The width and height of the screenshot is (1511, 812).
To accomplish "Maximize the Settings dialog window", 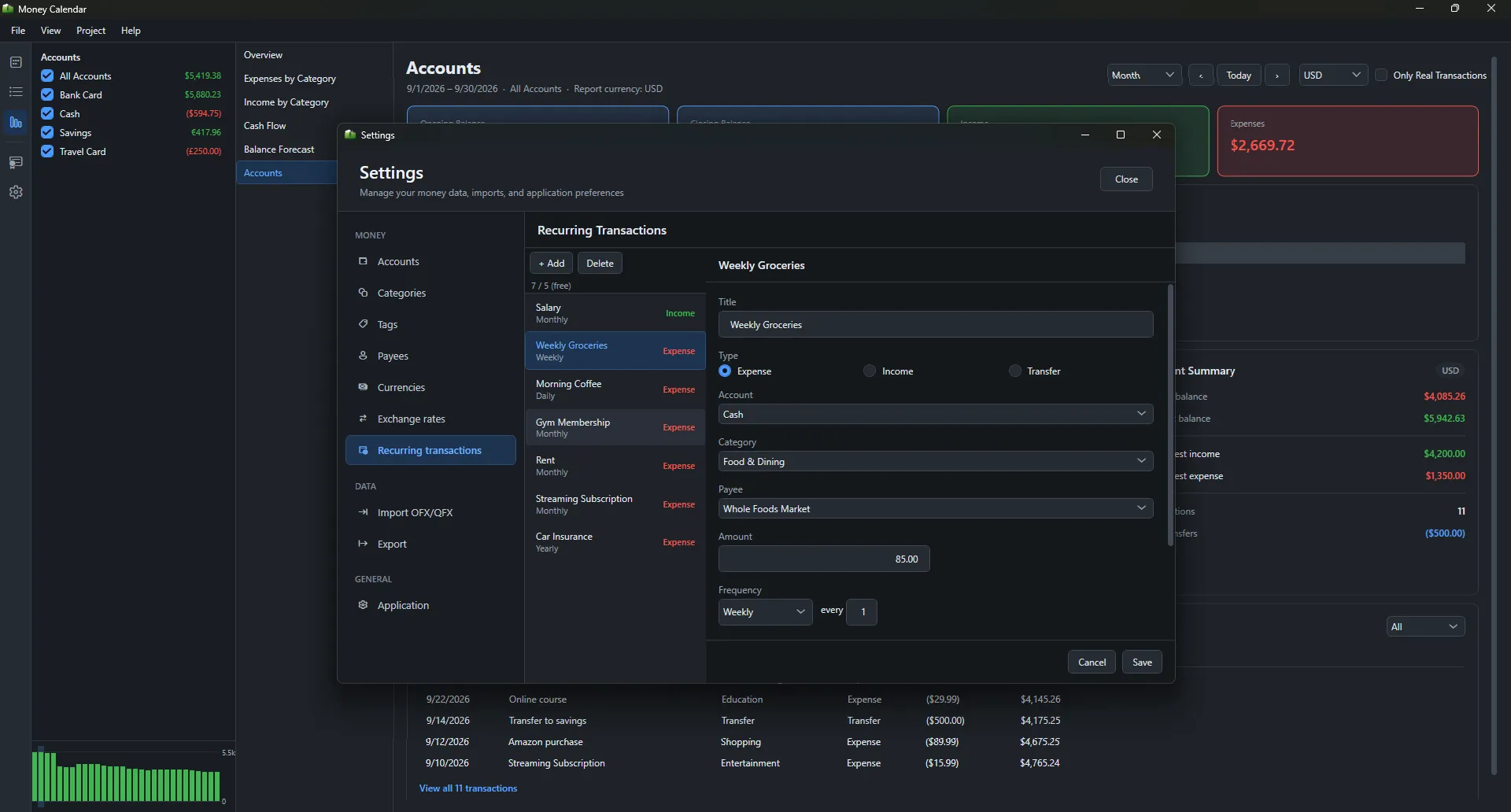I will coord(1121,135).
